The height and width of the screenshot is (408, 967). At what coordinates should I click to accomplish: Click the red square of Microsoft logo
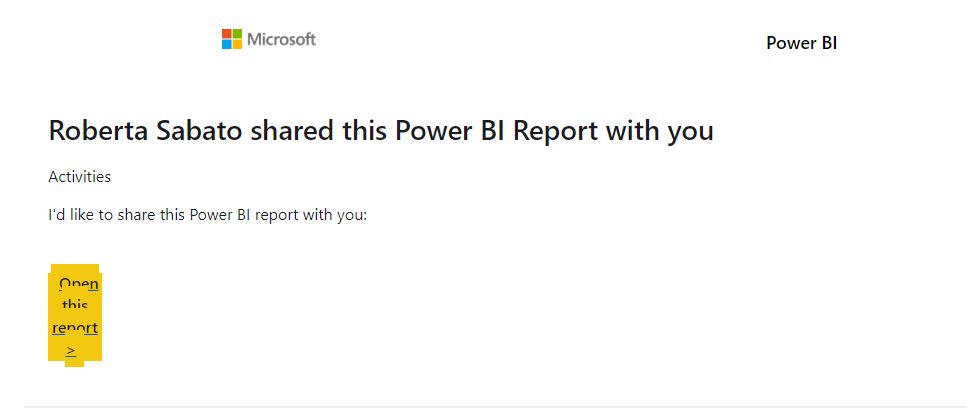227,34
